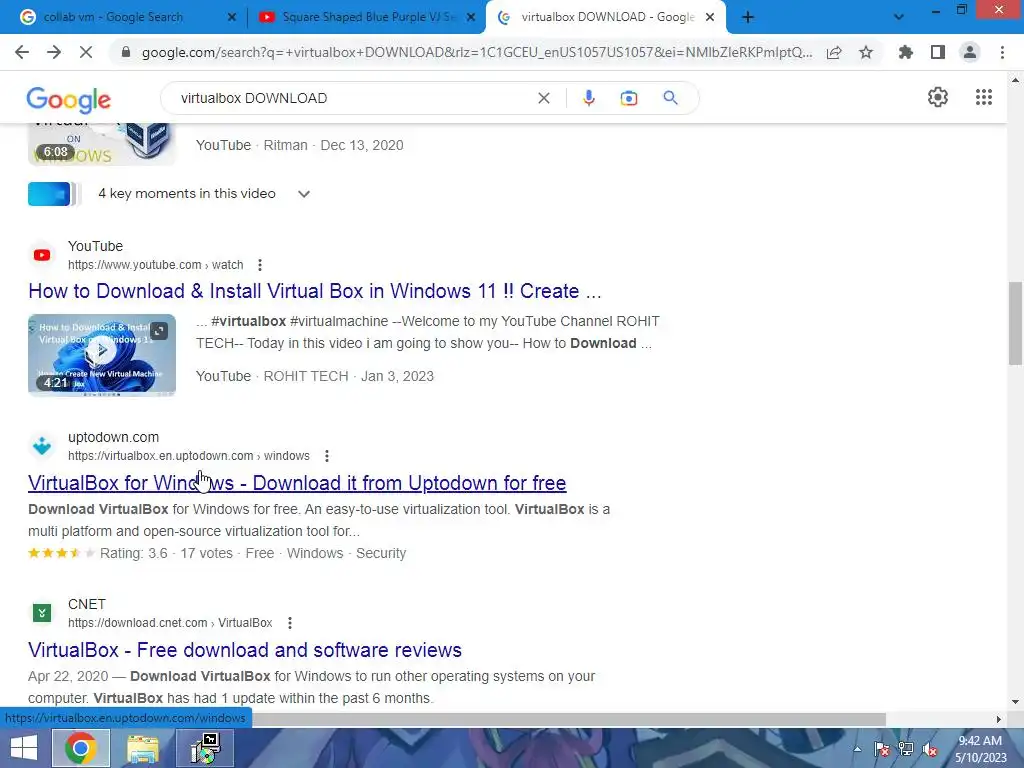This screenshot has height=768, width=1024.
Task: Open more options for CNET result
Action: pos(289,623)
